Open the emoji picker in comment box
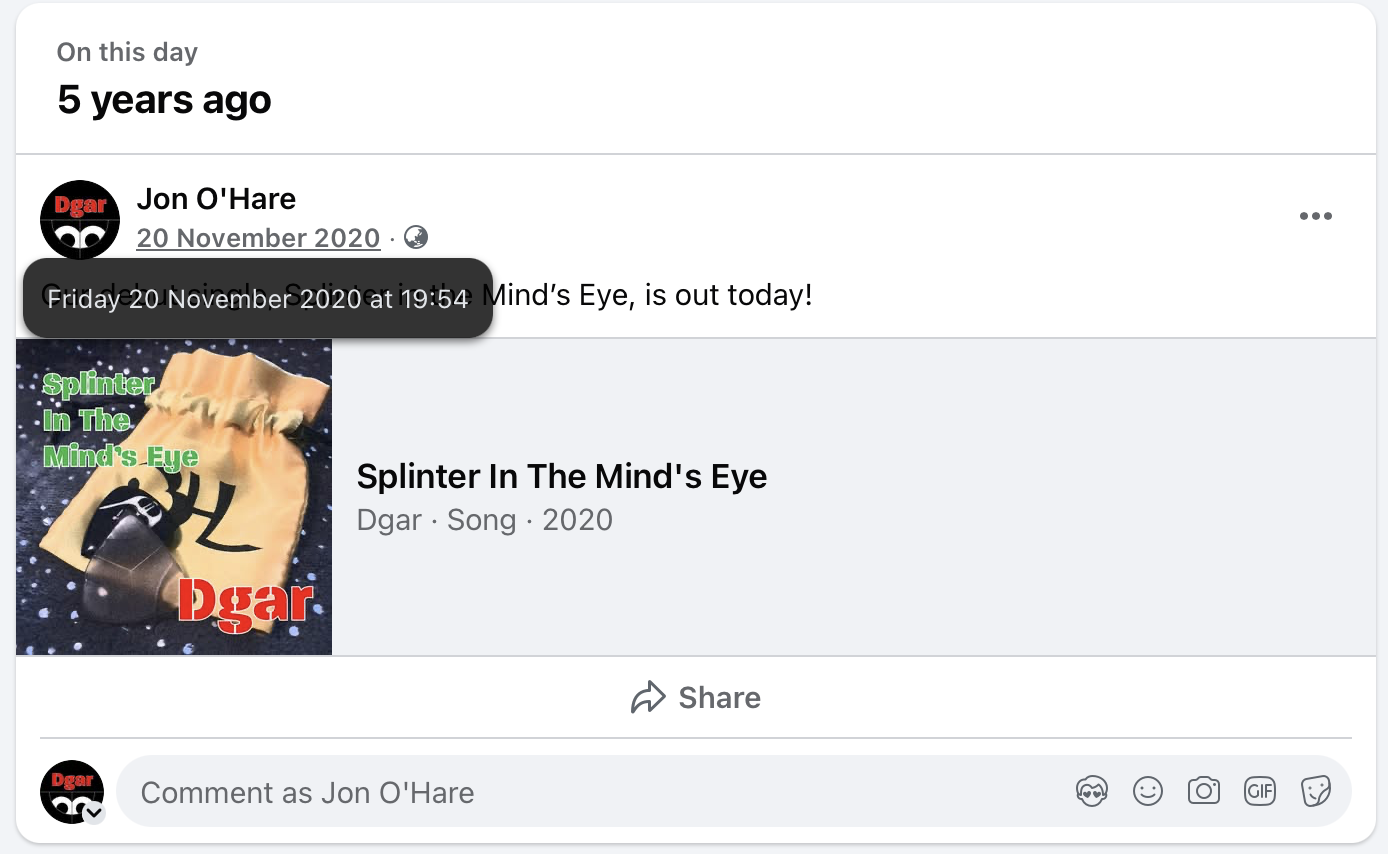This screenshot has height=854, width=1388. pyautogui.click(x=1147, y=792)
